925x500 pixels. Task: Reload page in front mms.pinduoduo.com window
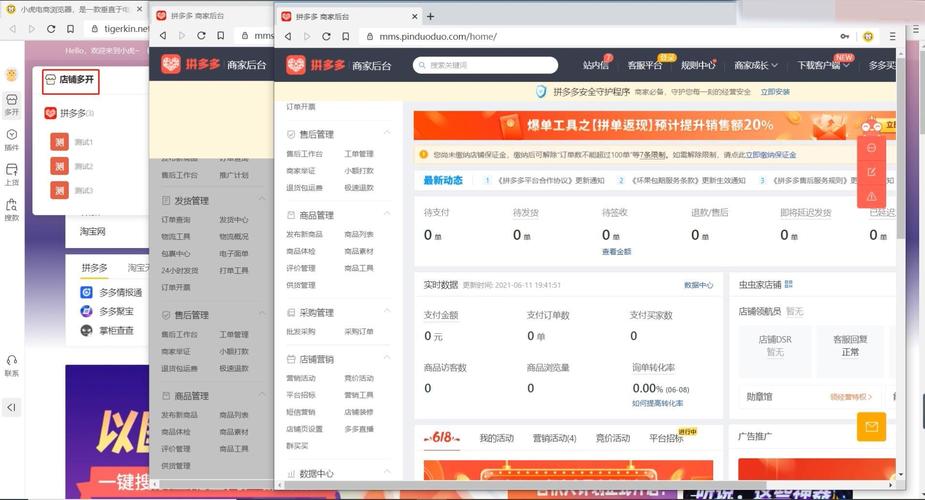pos(326,36)
